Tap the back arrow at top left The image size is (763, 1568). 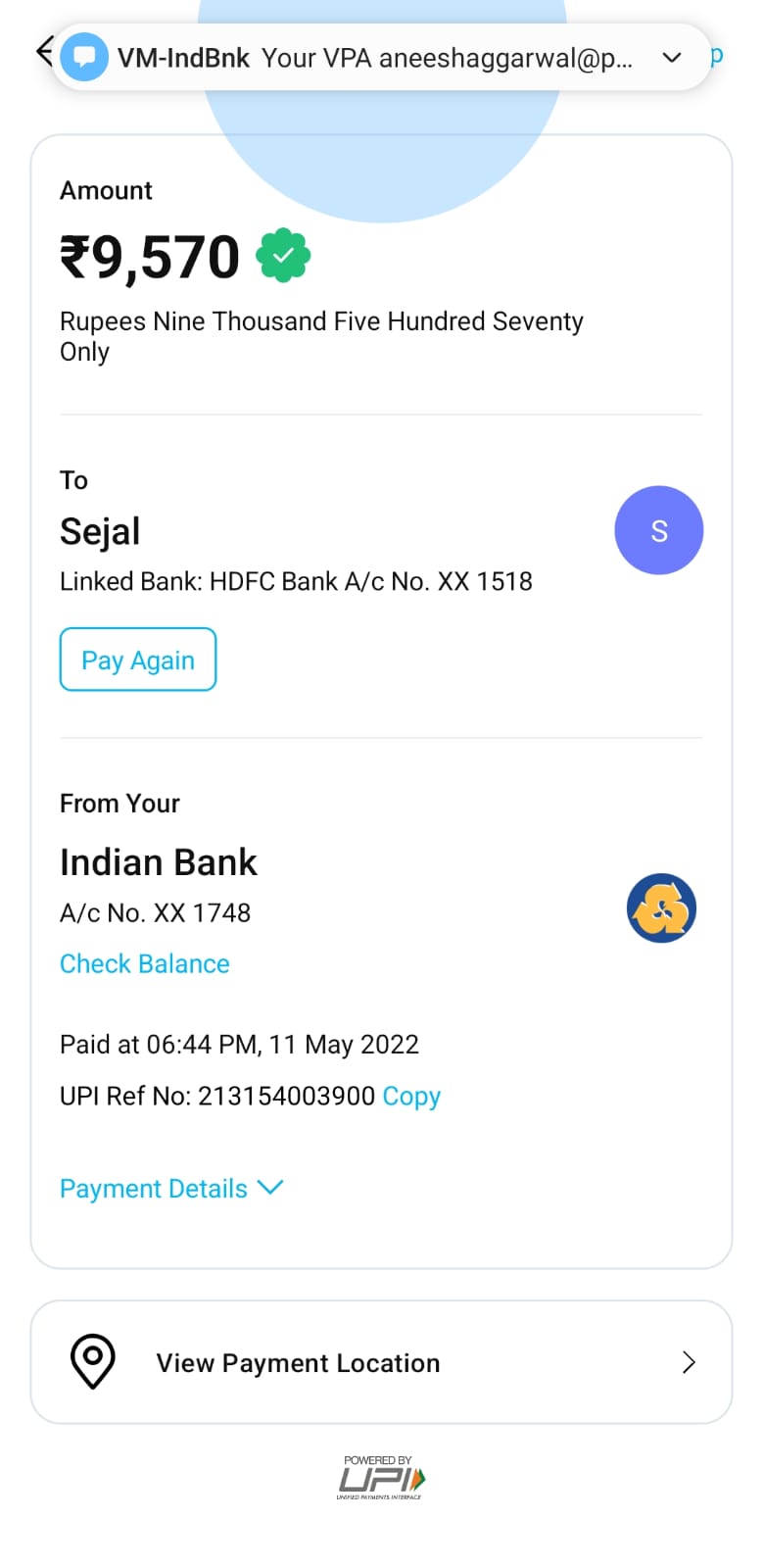tap(43, 50)
